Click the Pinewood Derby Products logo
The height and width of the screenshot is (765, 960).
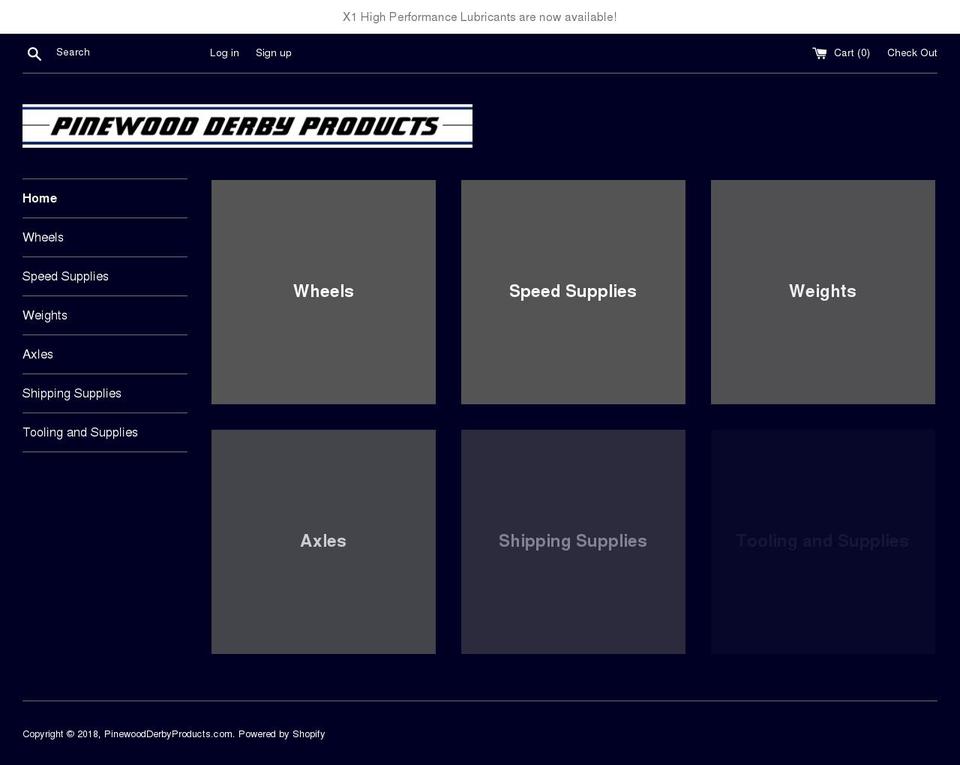(247, 126)
